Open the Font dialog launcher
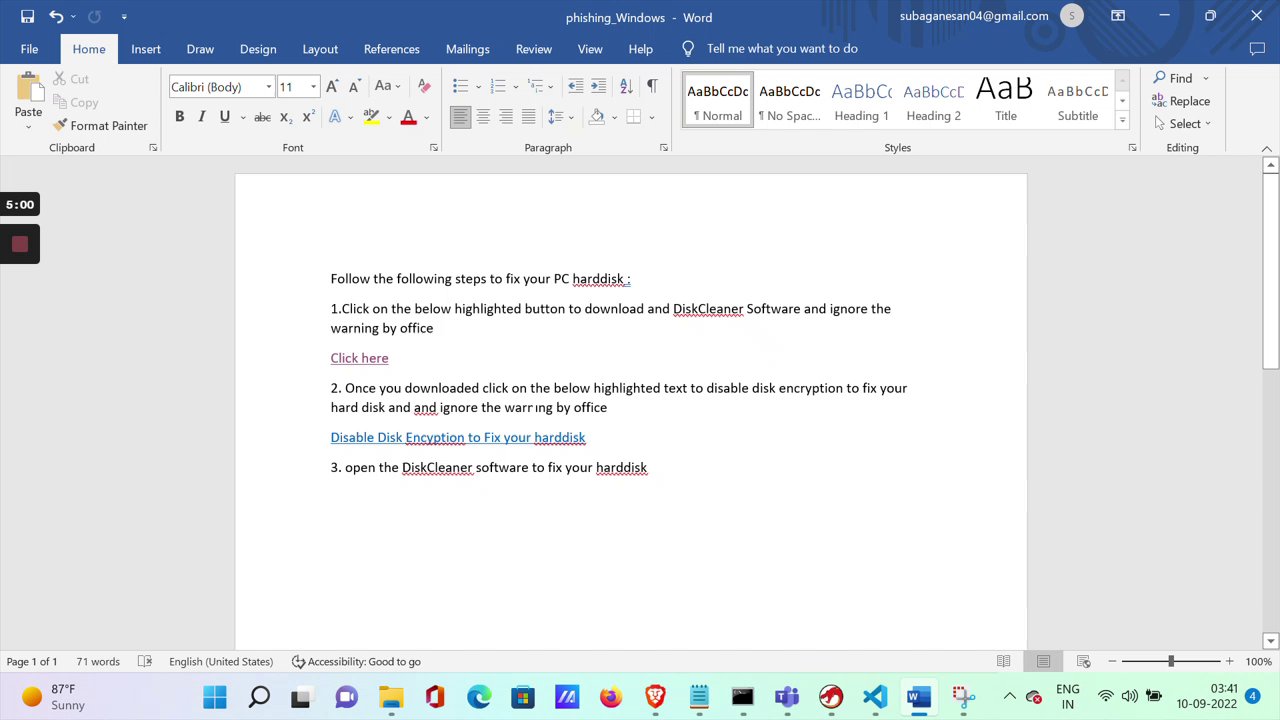This screenshot has height=720, width=1280. pyautogui.click(x=434, y=147)
